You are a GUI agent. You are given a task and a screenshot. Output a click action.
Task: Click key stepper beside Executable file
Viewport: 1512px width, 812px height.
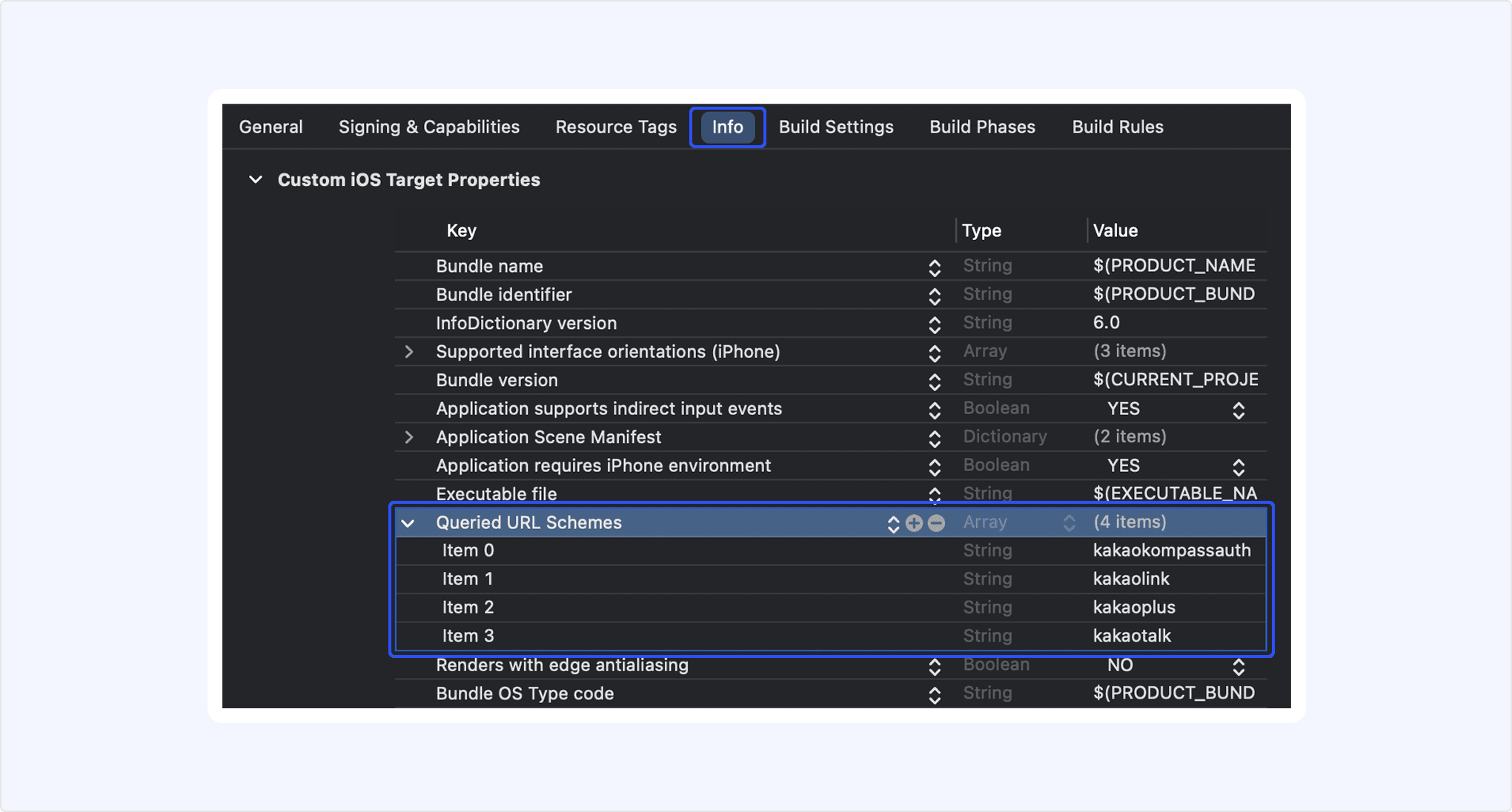(935, 494)
